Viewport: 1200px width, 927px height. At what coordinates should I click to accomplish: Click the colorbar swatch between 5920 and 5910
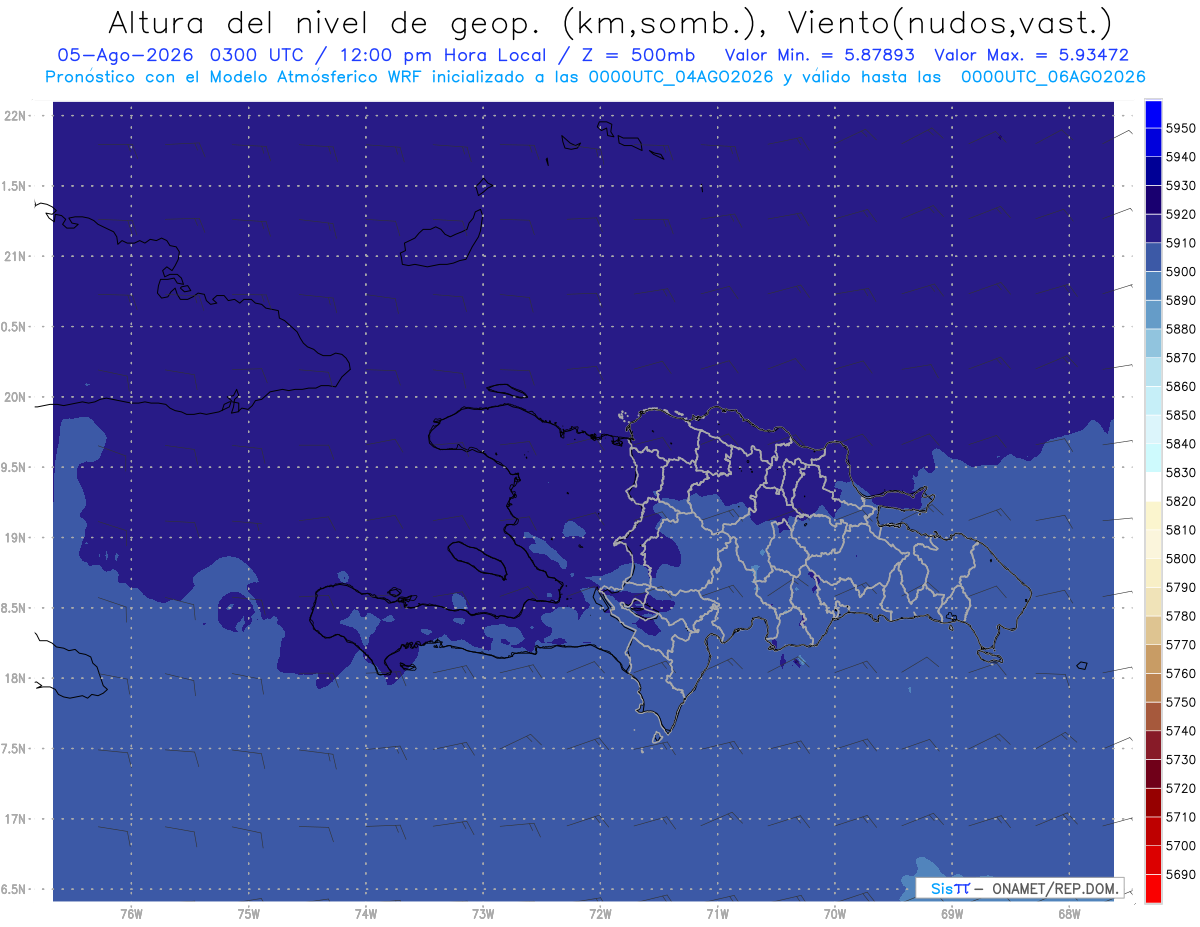tap(1153, 229)
